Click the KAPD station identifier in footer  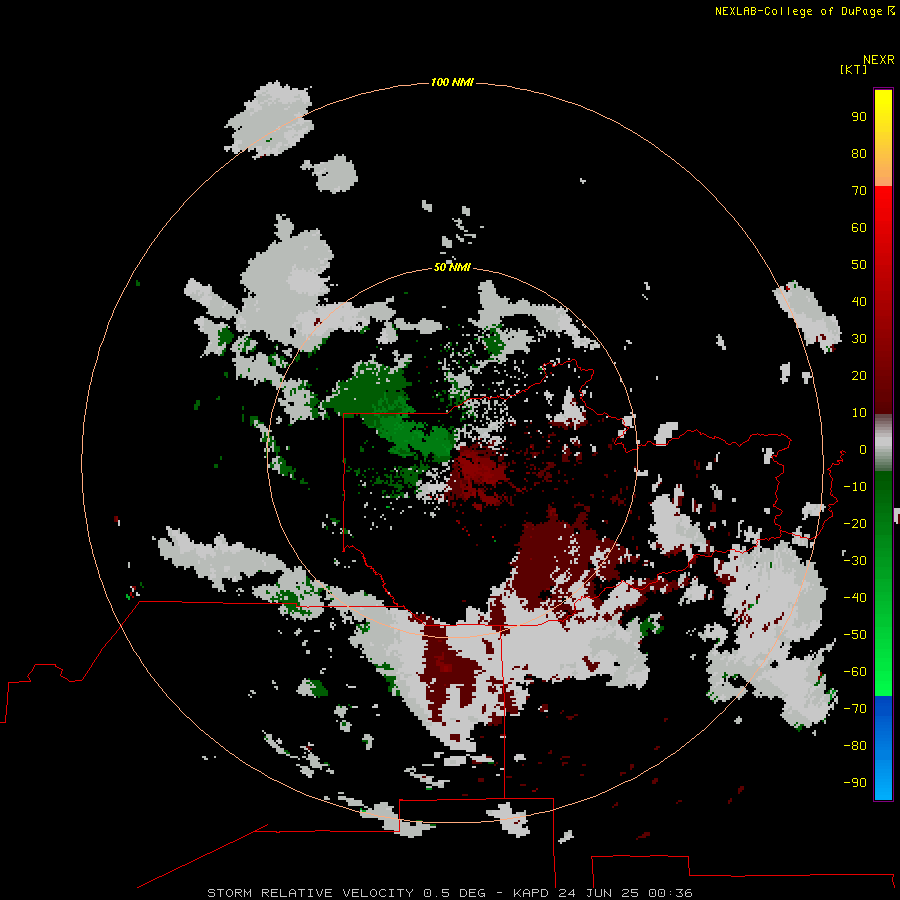532,893
